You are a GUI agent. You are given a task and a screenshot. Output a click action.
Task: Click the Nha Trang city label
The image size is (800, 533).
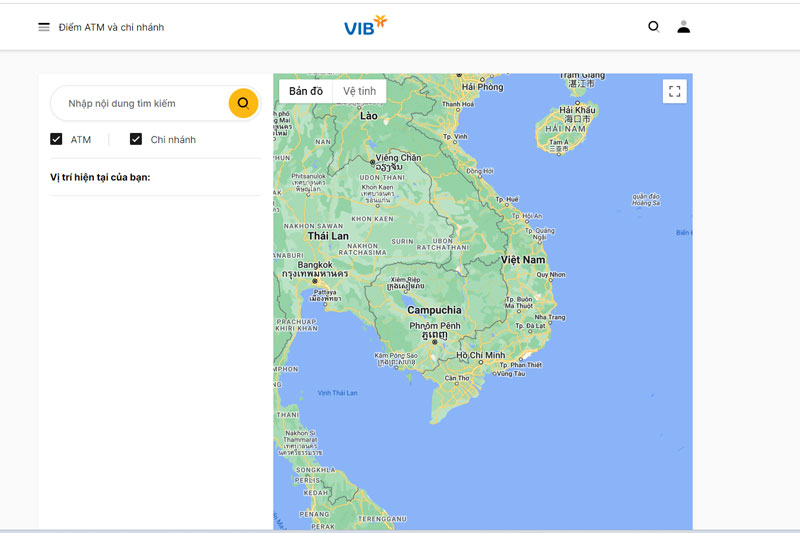549,317
